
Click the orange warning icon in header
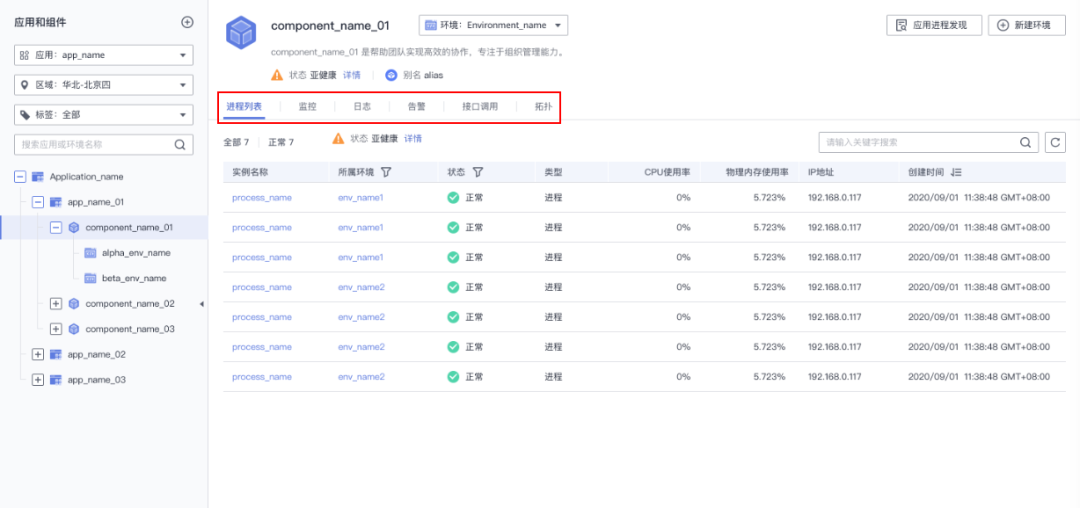[x=277, y=75]
